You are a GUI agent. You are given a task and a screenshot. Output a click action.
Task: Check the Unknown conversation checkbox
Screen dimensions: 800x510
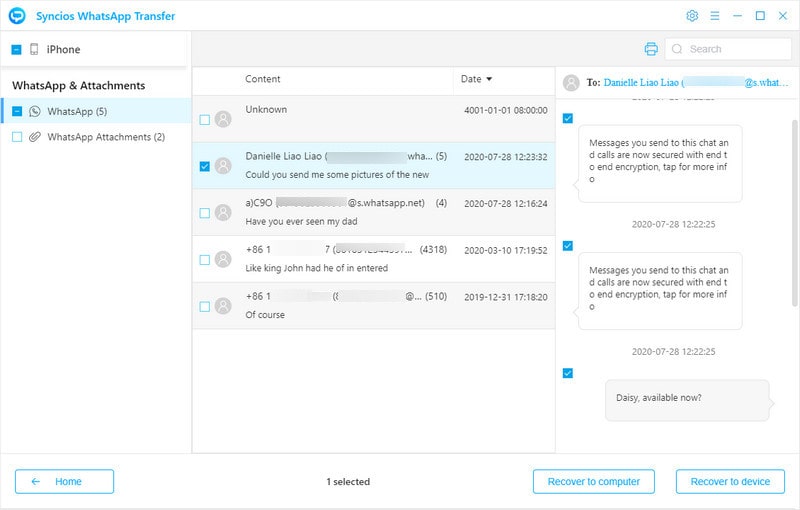205,120
